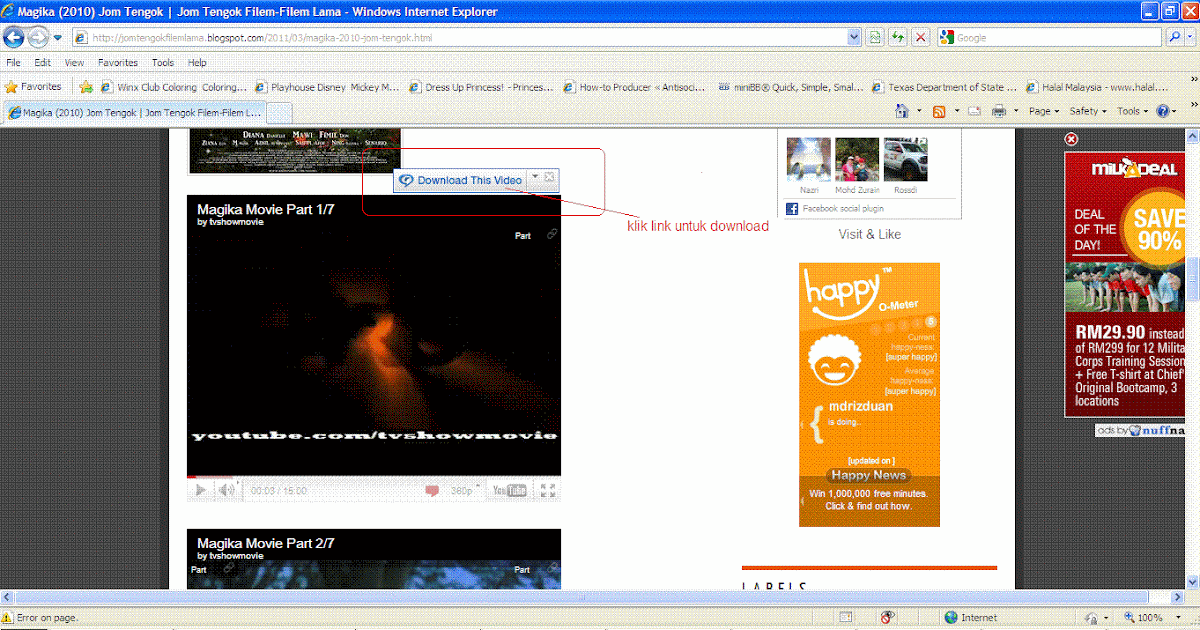Click the YouTube logo in player
The width and height of the screenshot is (1200, 630).
(508, 491)
